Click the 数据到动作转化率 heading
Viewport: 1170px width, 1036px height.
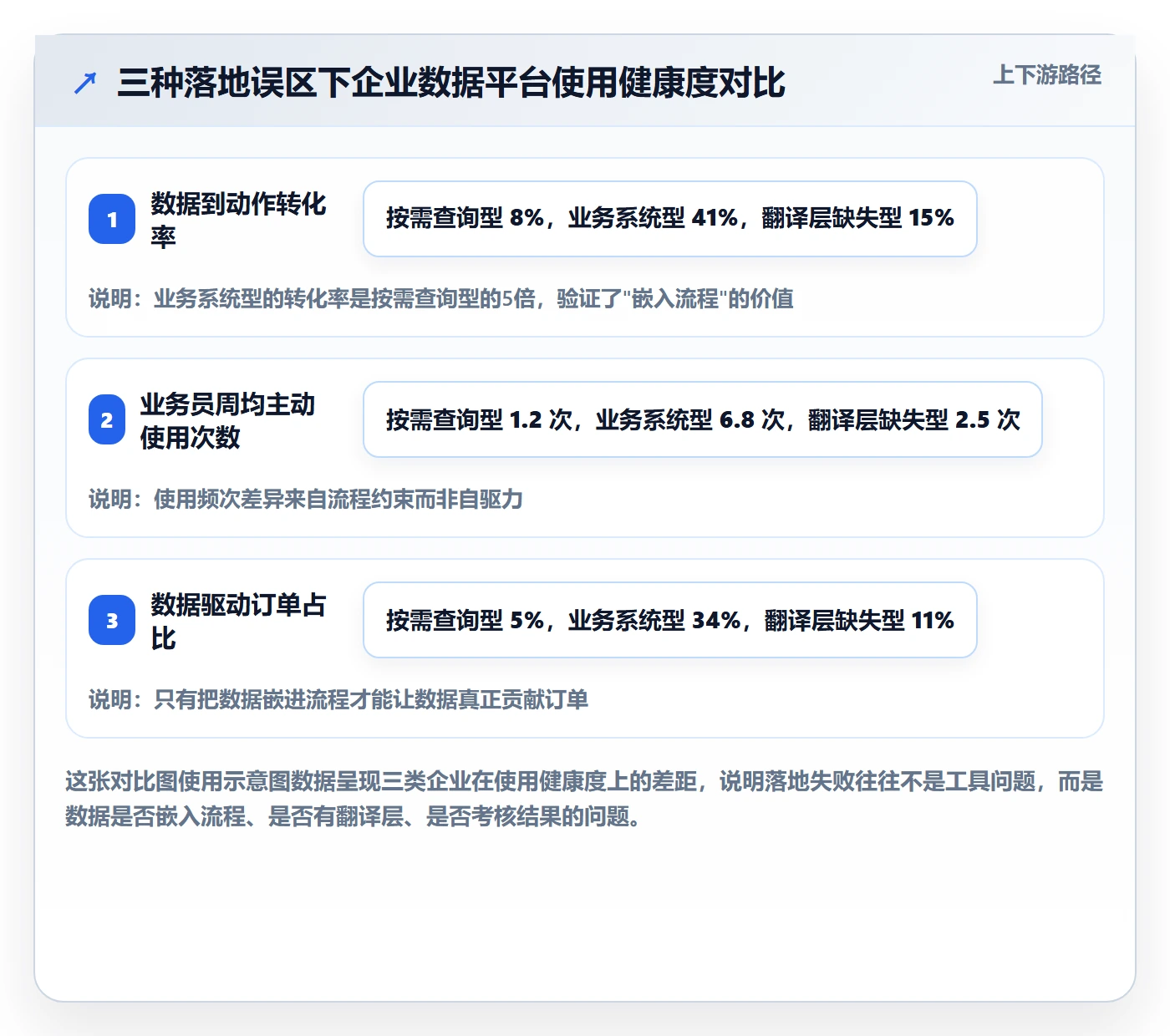239,219
